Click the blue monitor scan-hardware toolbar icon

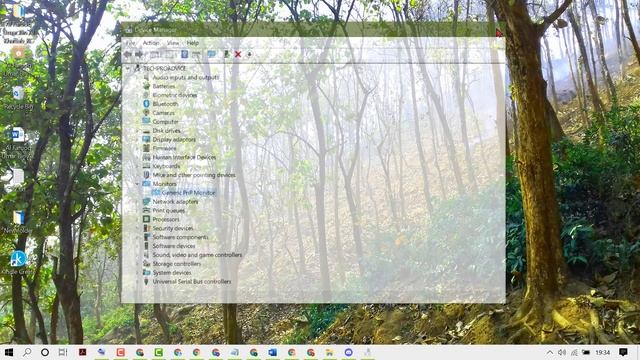[x=211, y=54]
